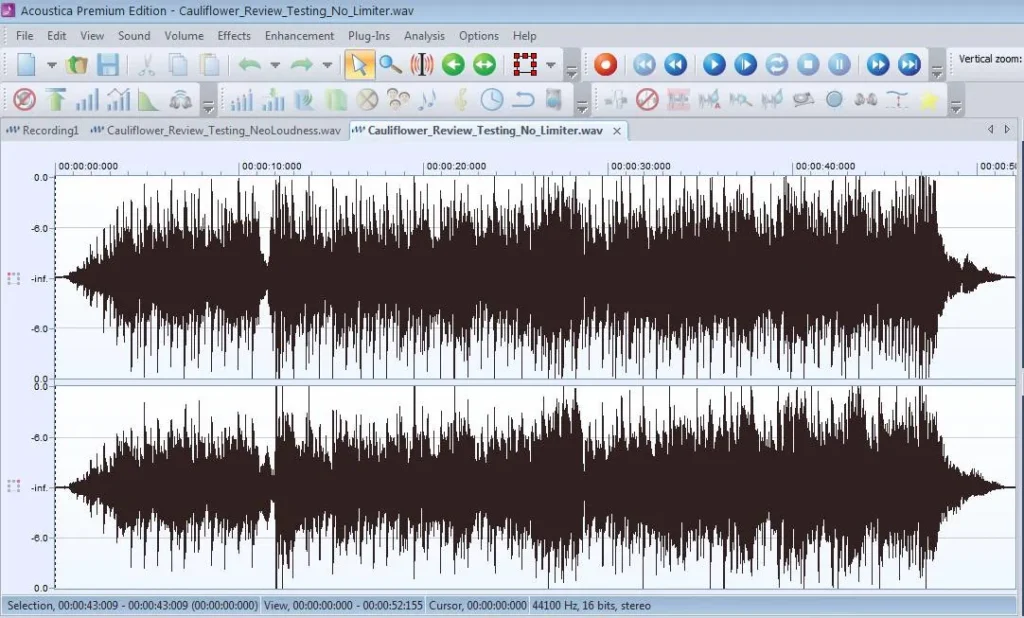The height and width of the screenshot is (618, 1024).
Task: Click the blue bars icon on the effects toolbar
Action: (x=241, y=100)
